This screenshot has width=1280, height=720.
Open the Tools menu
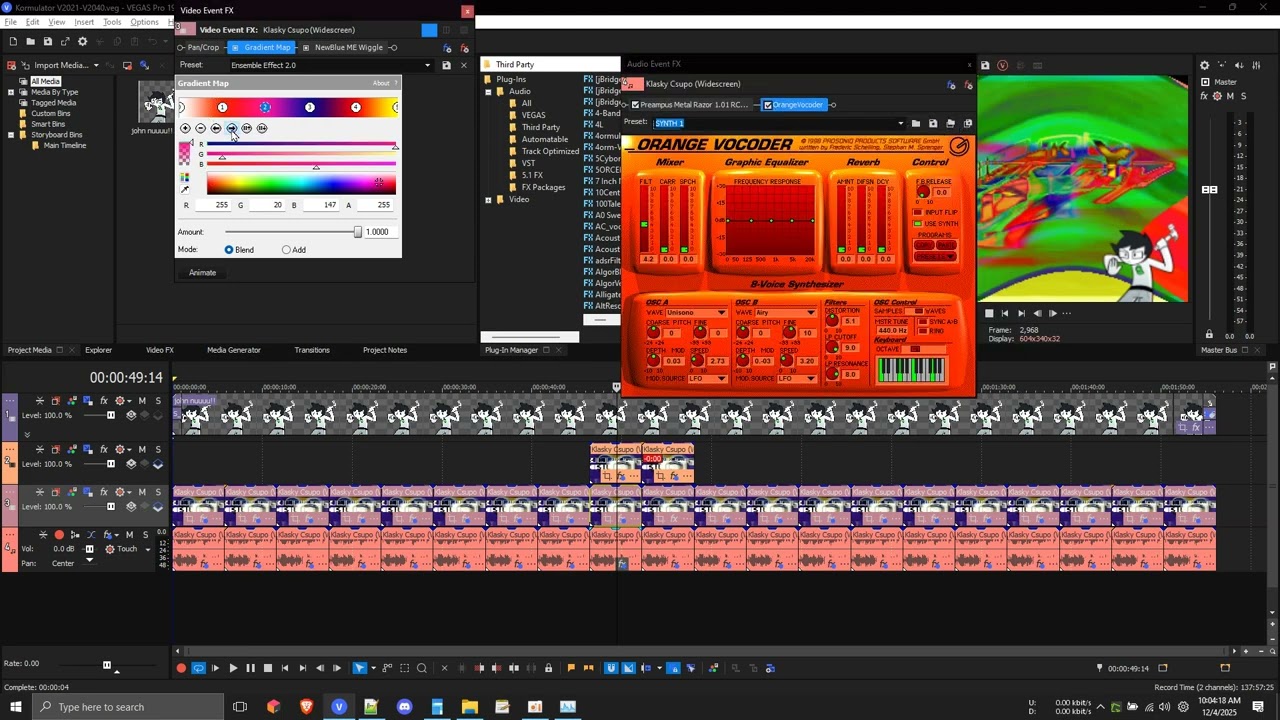(112, 22)
